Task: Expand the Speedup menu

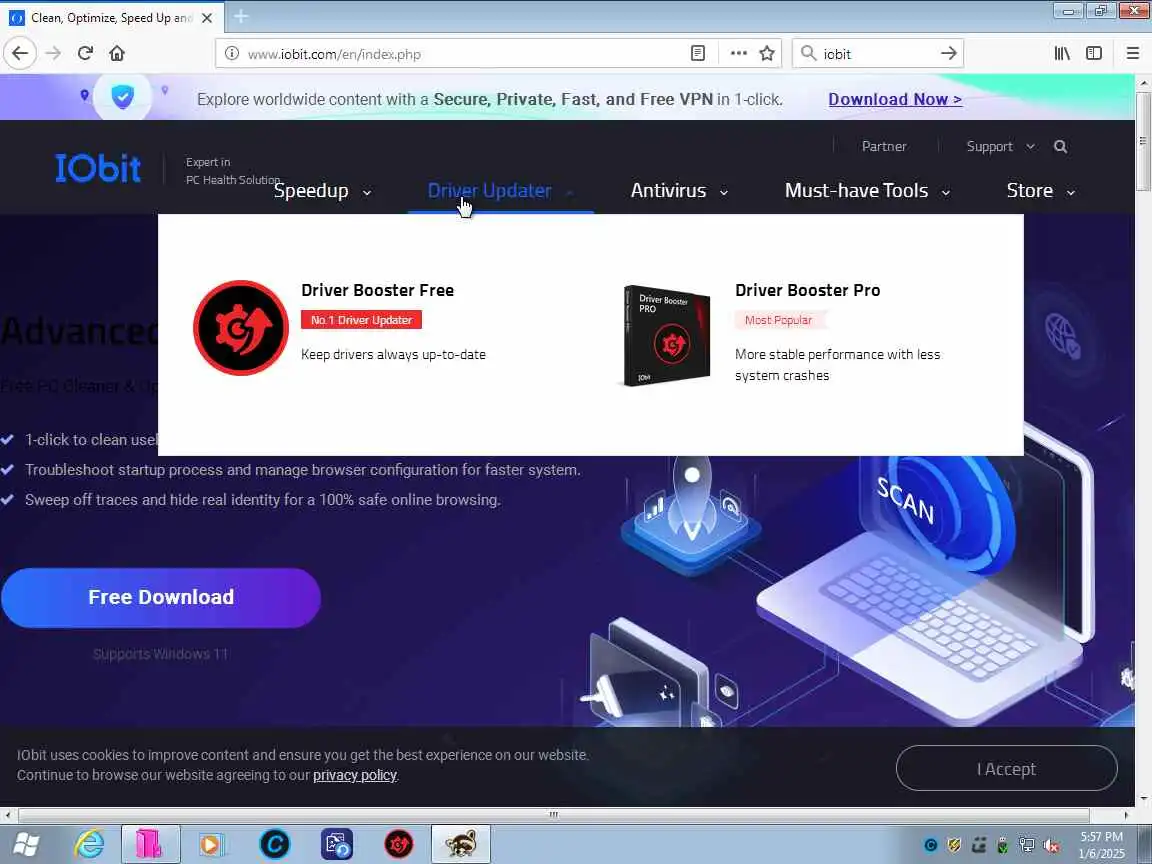Action: click(323, 191)
